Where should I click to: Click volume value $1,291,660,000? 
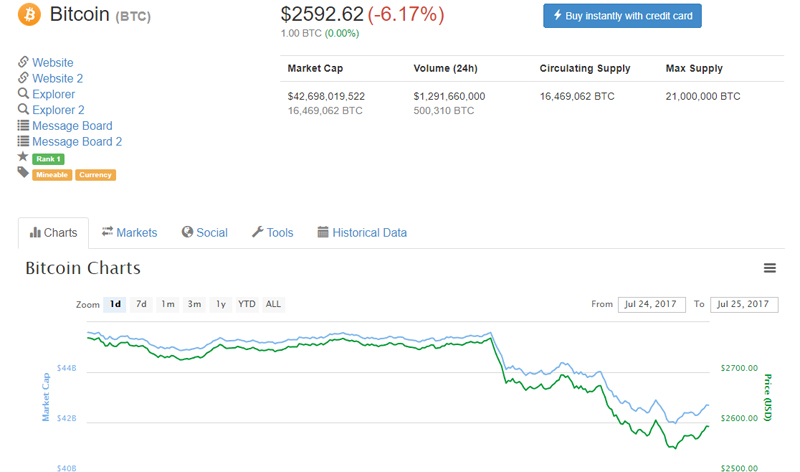tap(449, 96)
